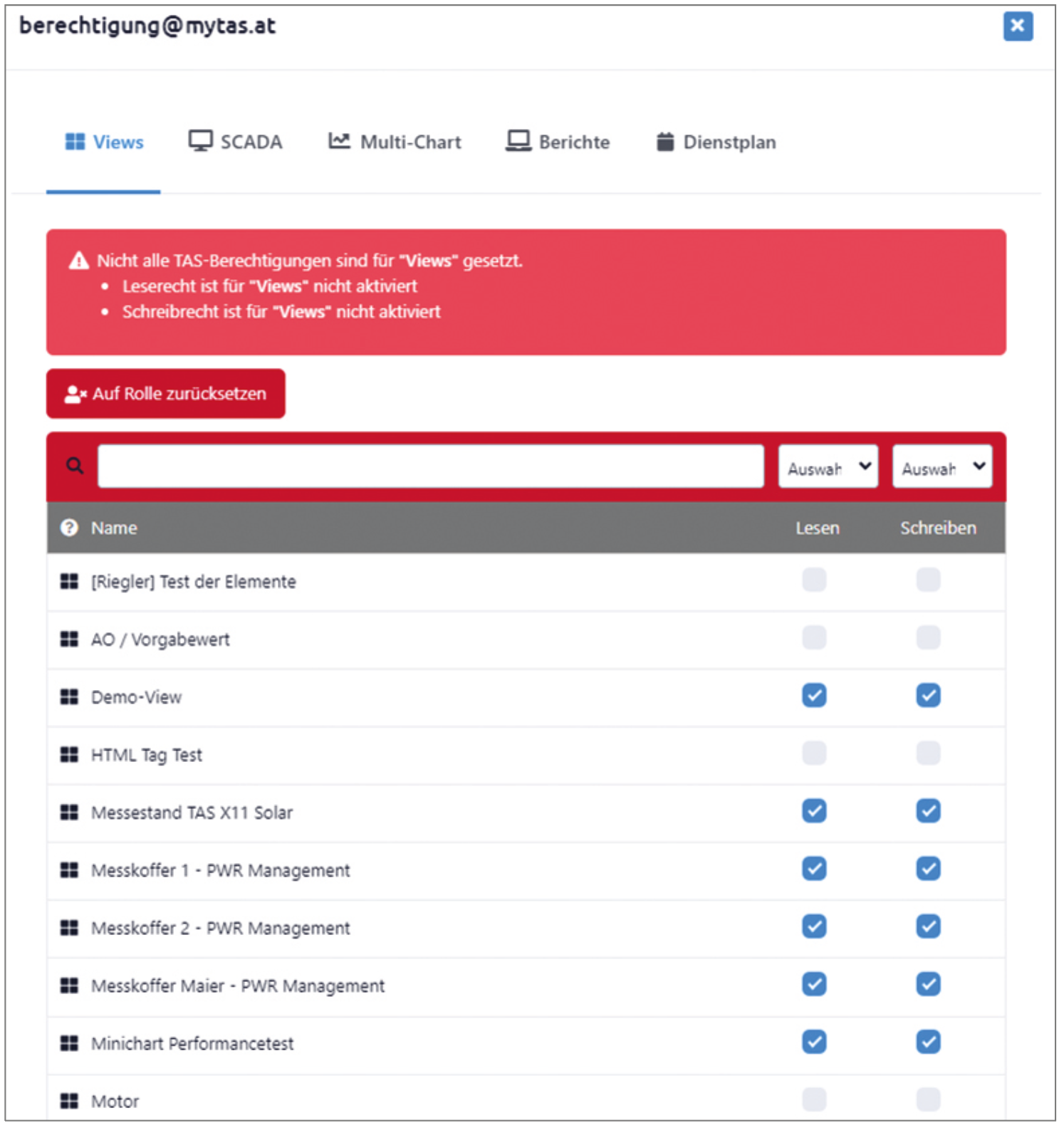The height and width of the screenshot is (1128, 1064).
Task: Click the warning triangle icon in red alert
Action: pyautogui.click(x=78, y=261)
